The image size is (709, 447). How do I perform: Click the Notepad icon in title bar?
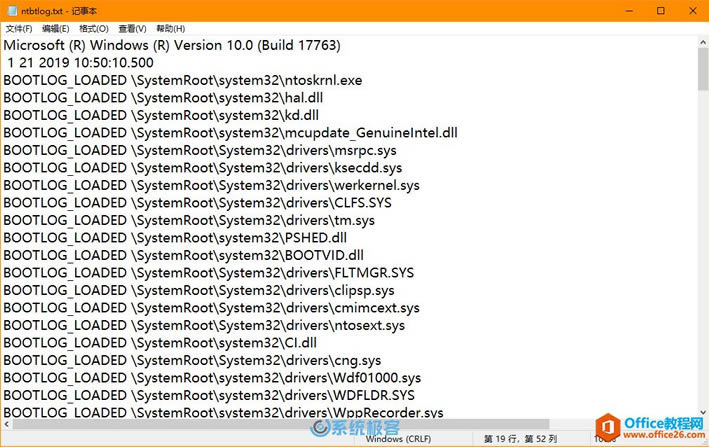[13, 11]
